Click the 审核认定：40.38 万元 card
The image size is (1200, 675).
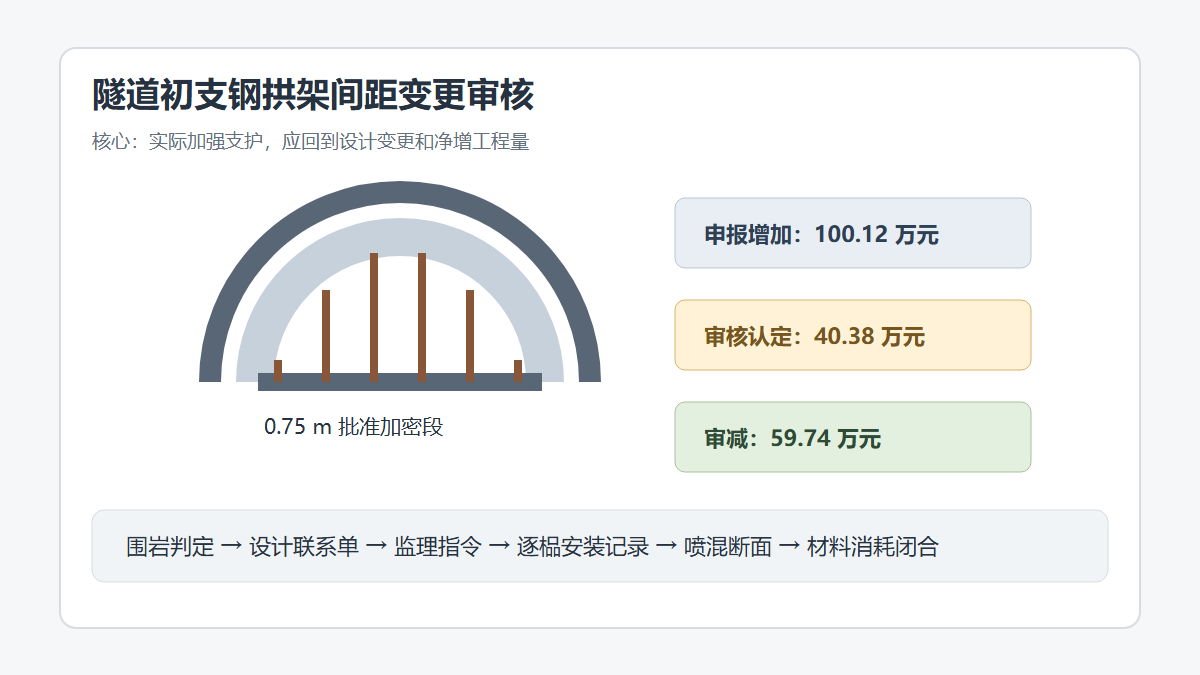point(853,335)
